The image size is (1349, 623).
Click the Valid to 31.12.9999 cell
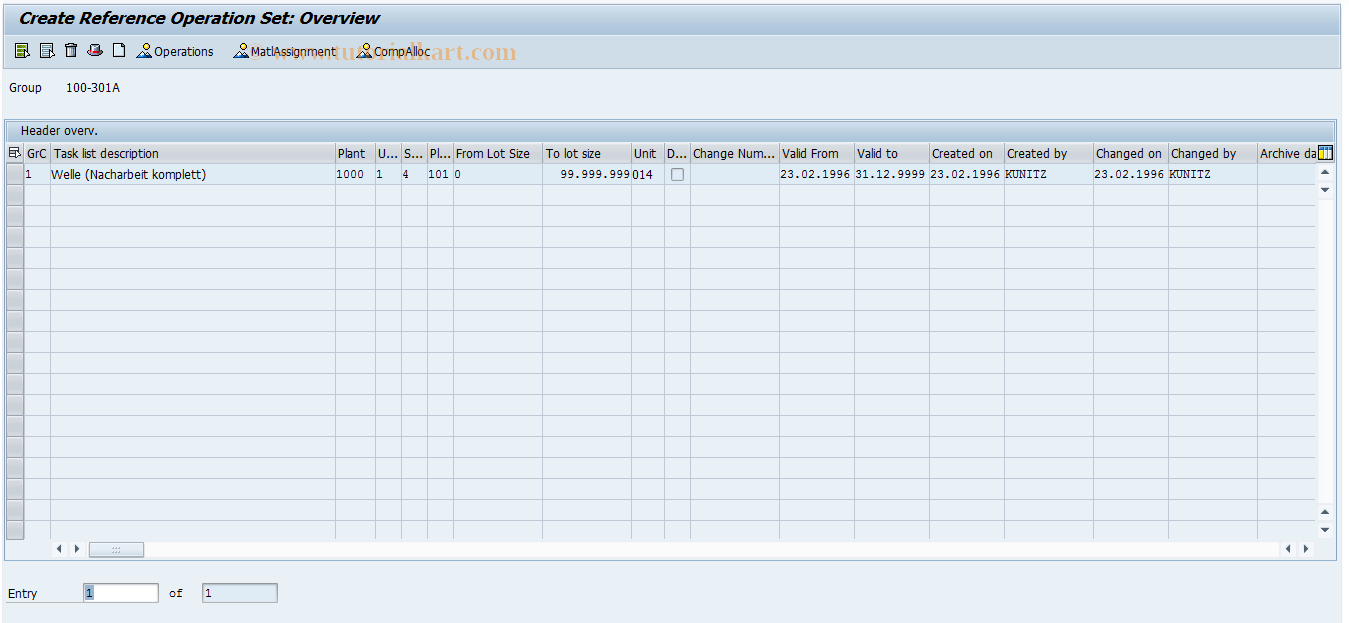[x=892, y=174]
